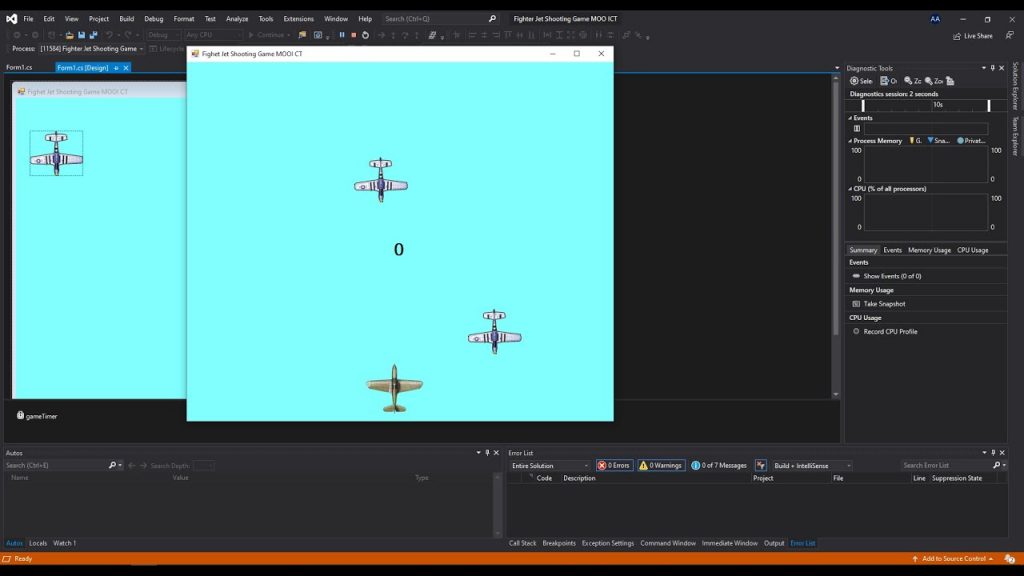Click the gameTimer component icon

tap(22, 415)
